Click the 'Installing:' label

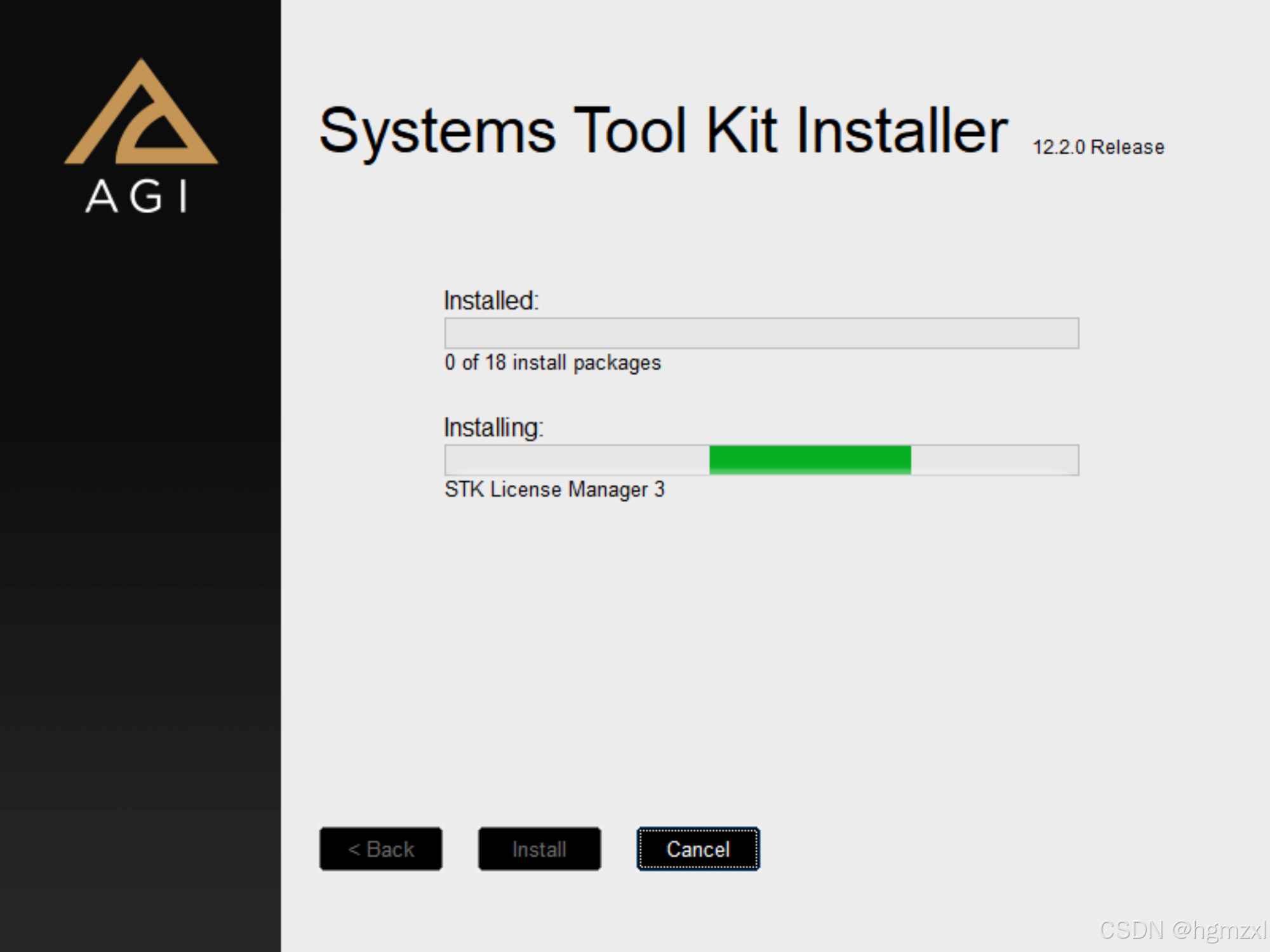click(493, 428)
